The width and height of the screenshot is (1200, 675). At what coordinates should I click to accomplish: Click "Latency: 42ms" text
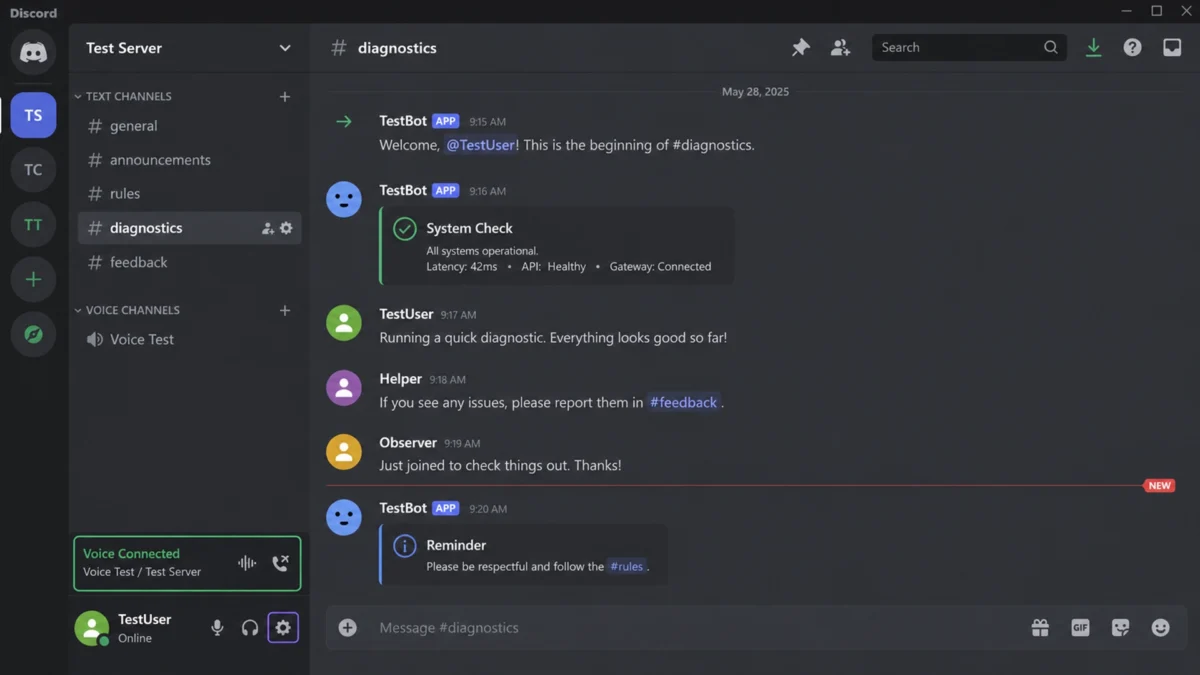(x=463, y=267)
